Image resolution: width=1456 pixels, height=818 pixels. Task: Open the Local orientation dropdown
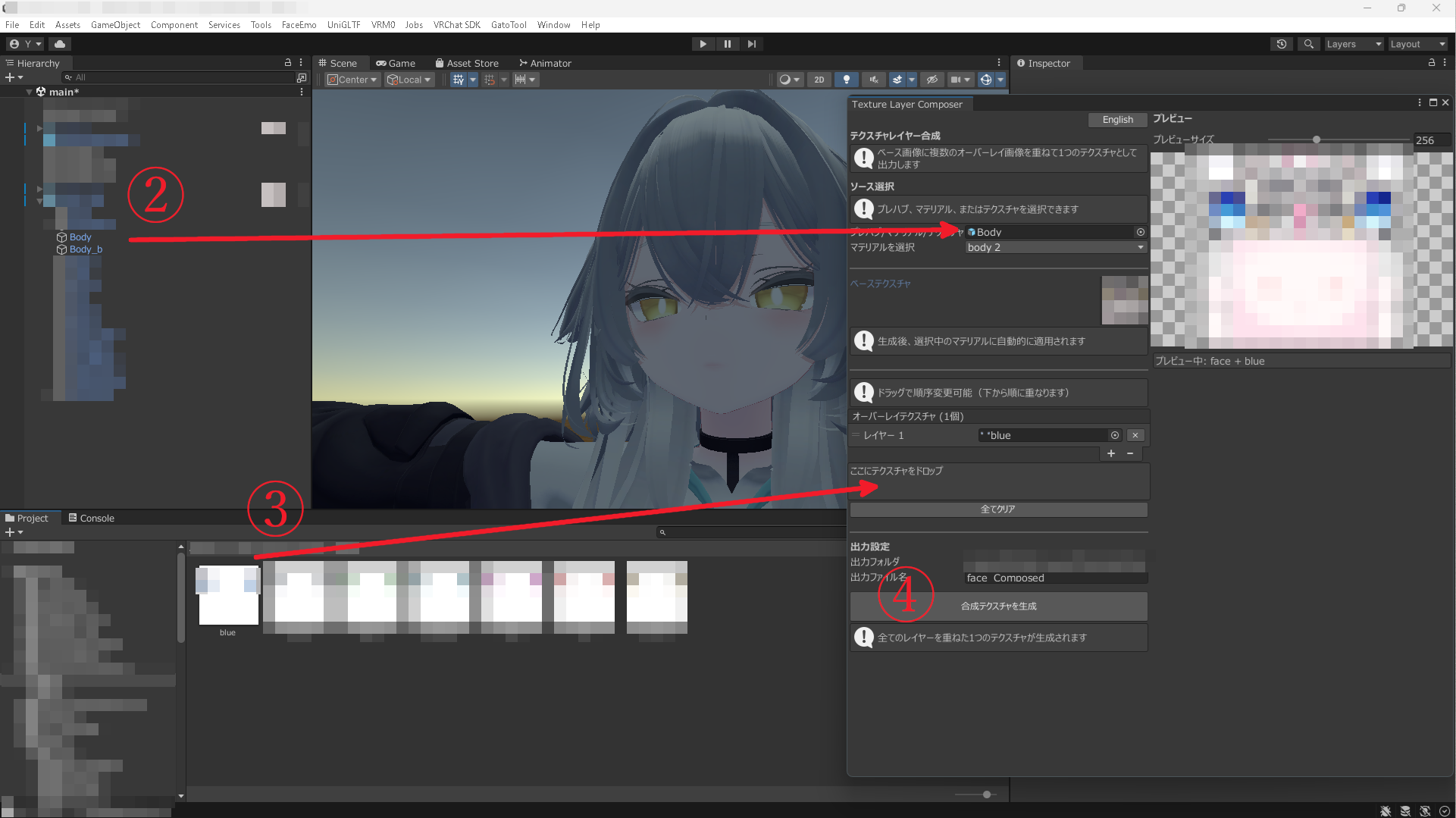[x=409, y=79]
